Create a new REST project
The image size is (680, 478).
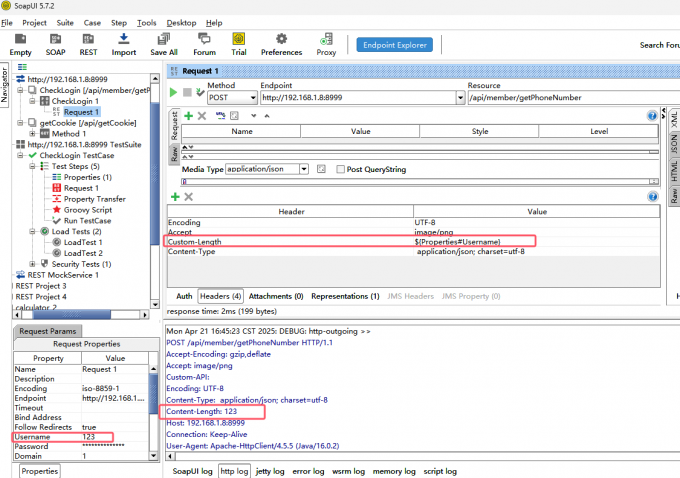click(x=88, y=44)
